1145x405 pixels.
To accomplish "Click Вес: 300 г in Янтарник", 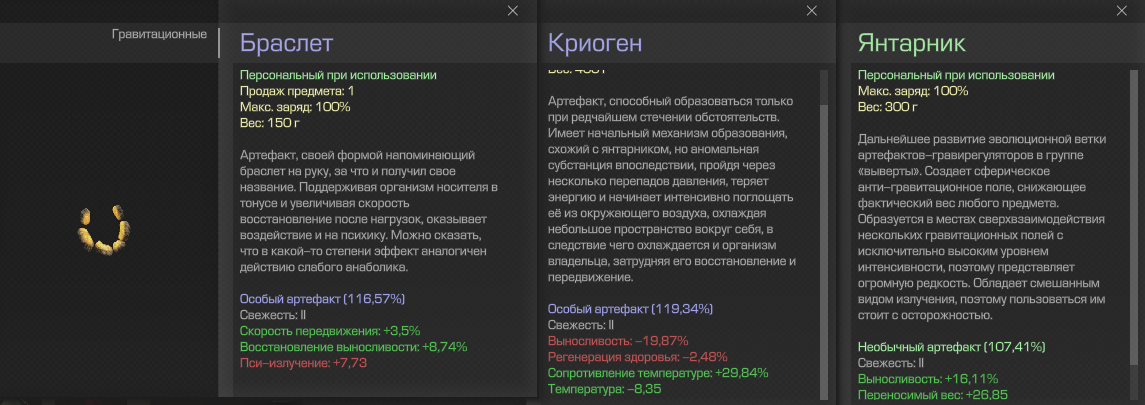I will 888,107.
